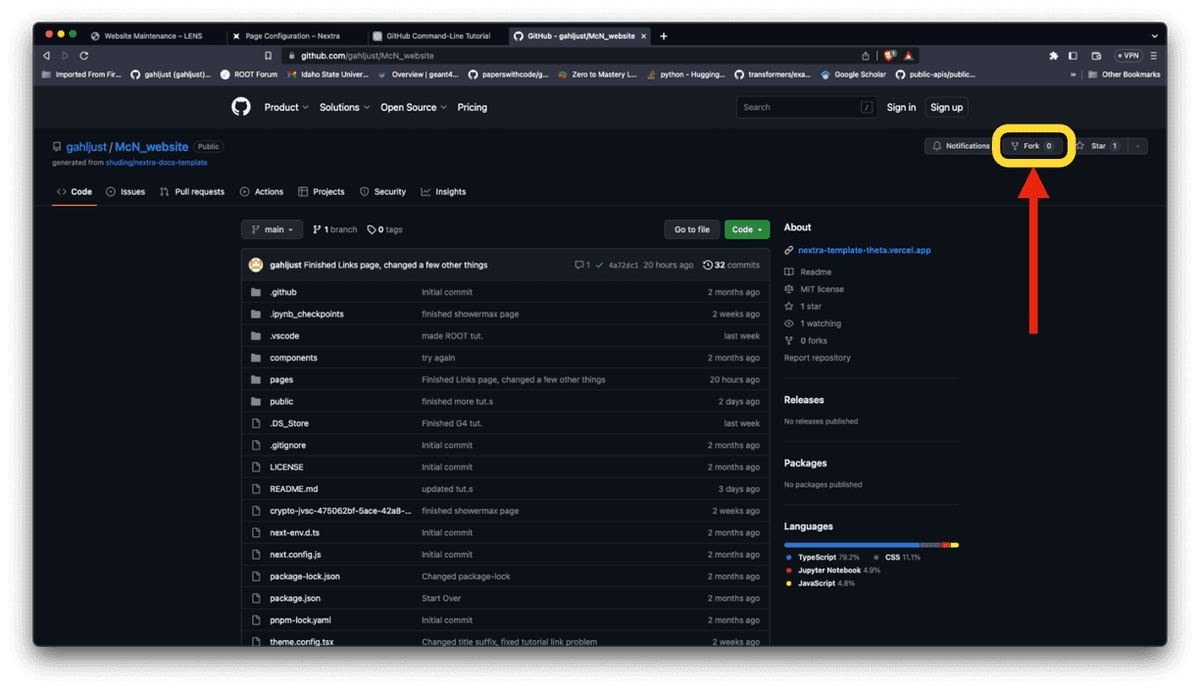The height and width of the screenshot is (690, 1200).
Task: Click the LICENSE file icon
Action: (256, 467)
